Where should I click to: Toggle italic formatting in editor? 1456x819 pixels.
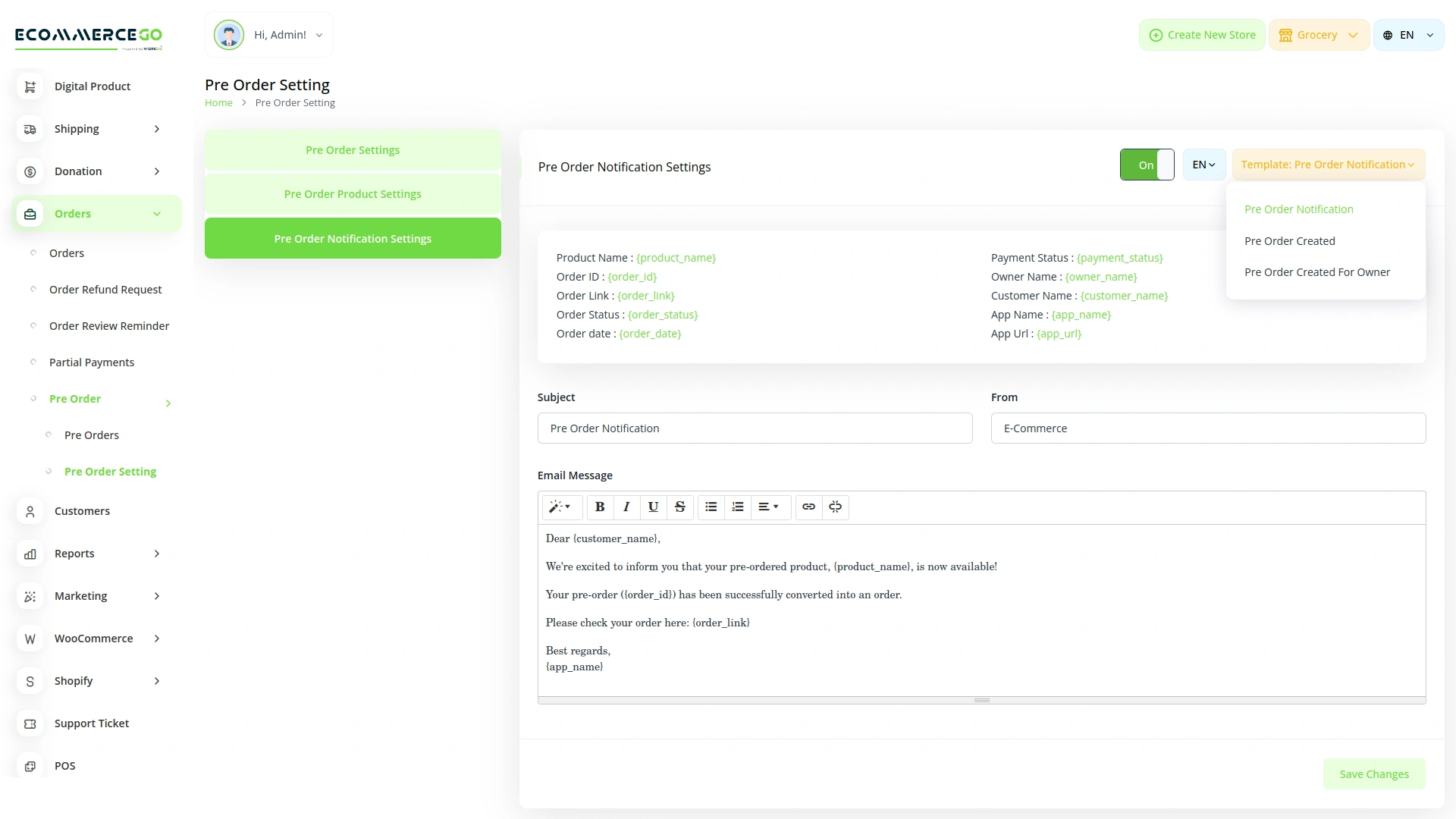coord(626,507)
